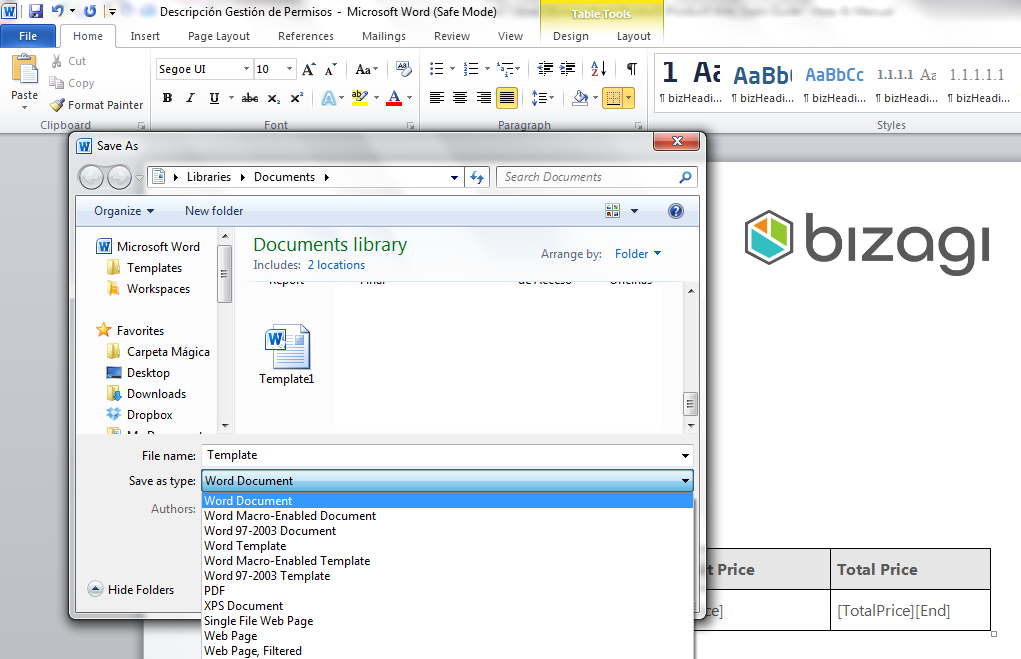Select the Format Painter tool
Viewport: 1021px width, 659px height.
point(96,105)
